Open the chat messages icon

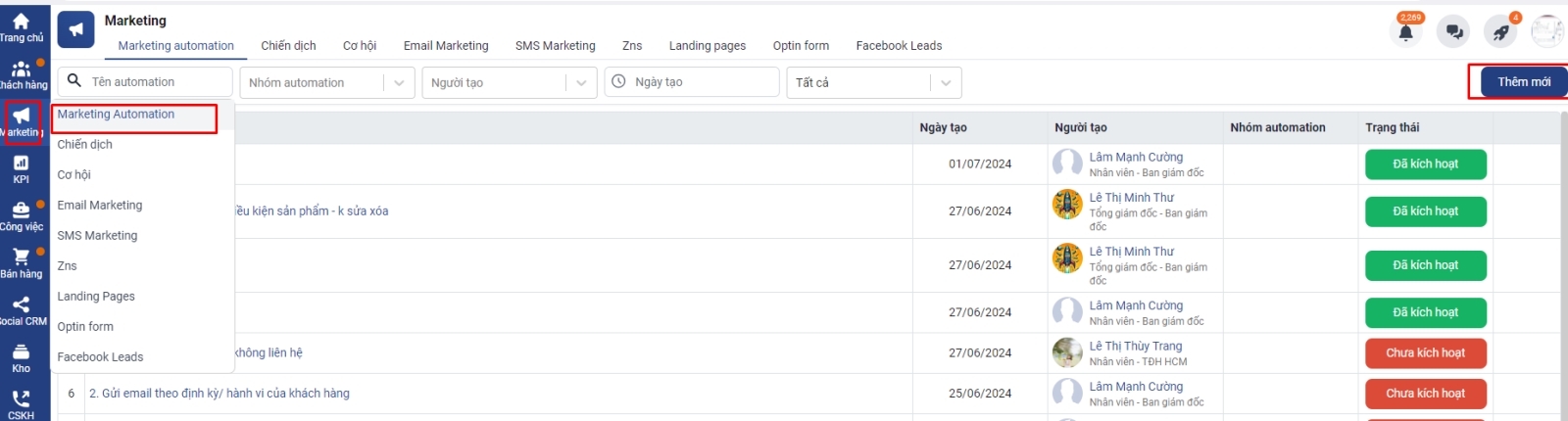1453,32
